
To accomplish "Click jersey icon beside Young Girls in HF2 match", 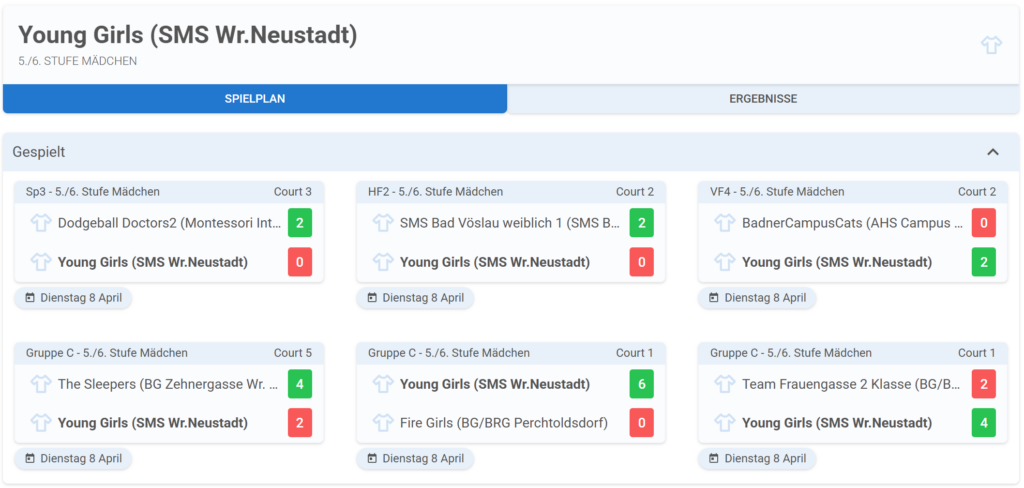I will pyautogui.click(x=383, y=262).
